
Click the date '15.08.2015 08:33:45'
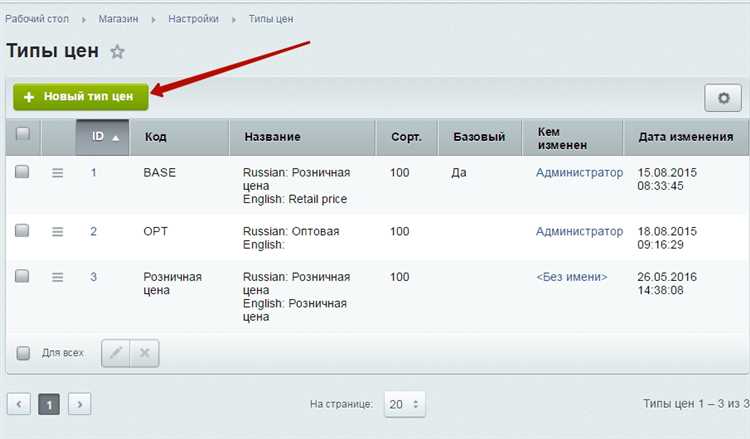point(667,179)
